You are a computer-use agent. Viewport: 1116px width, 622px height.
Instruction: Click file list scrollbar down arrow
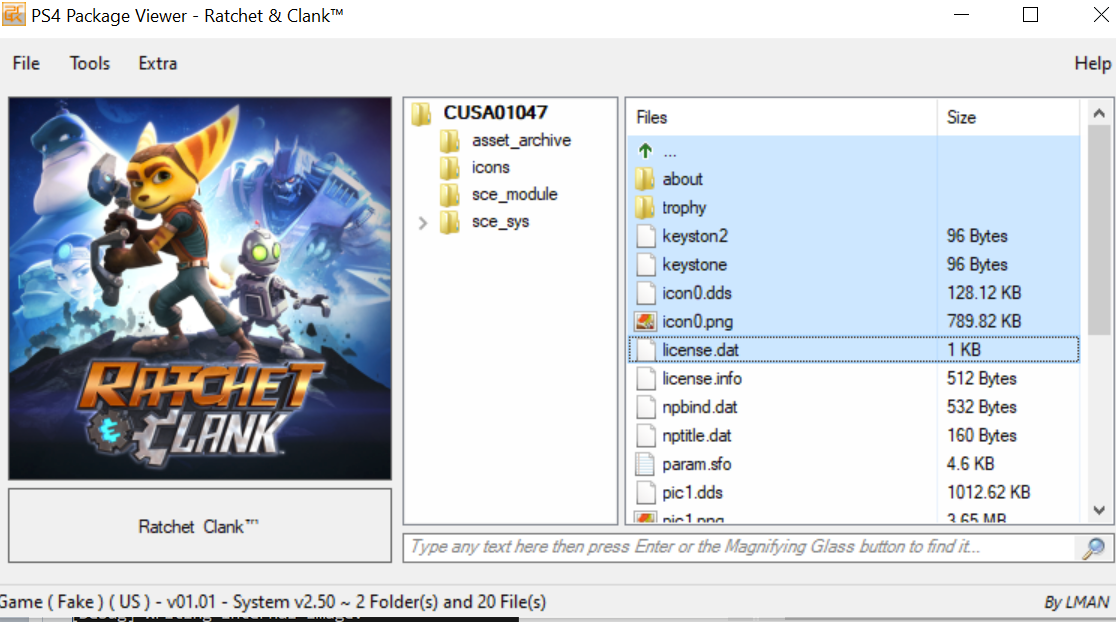point(1099,510)
